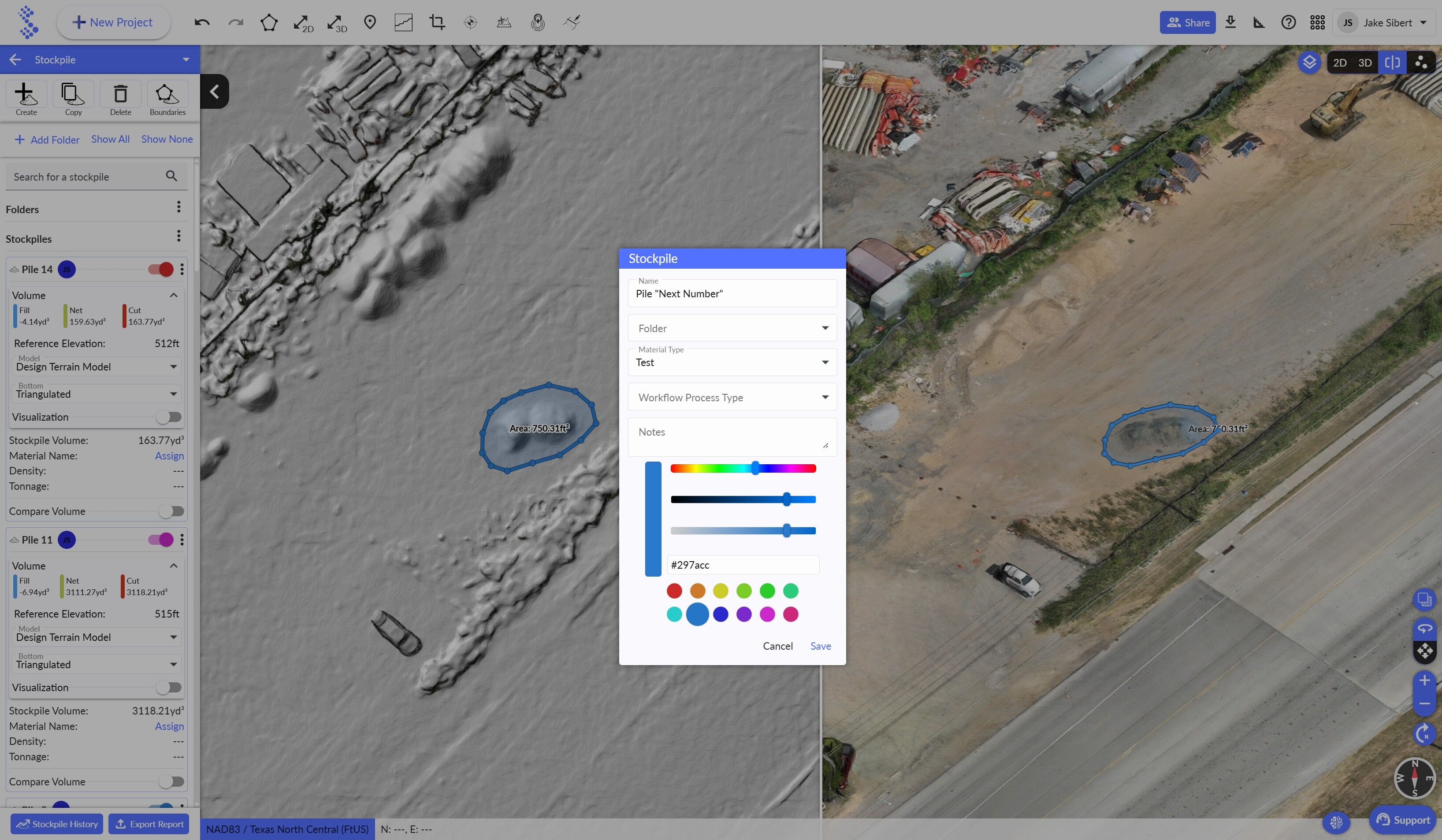1442x840 pixels.
Task: Switch to the point cloud view icon
Action: (x=1421, y=62)
